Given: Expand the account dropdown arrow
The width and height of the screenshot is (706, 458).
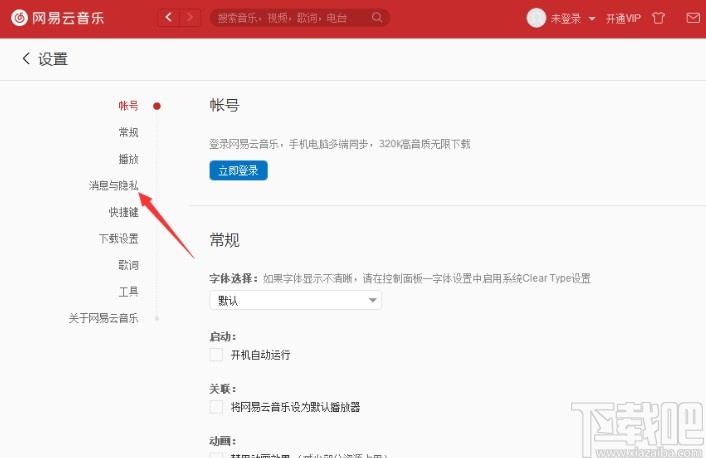Looking at the screenshot, I should (x=592, y=19).
